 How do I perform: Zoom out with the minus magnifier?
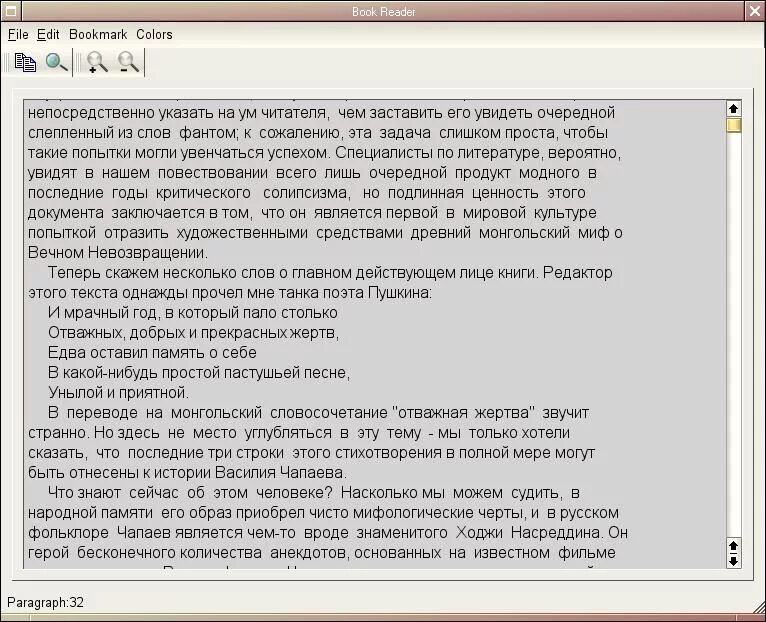[x=128, y=63]
